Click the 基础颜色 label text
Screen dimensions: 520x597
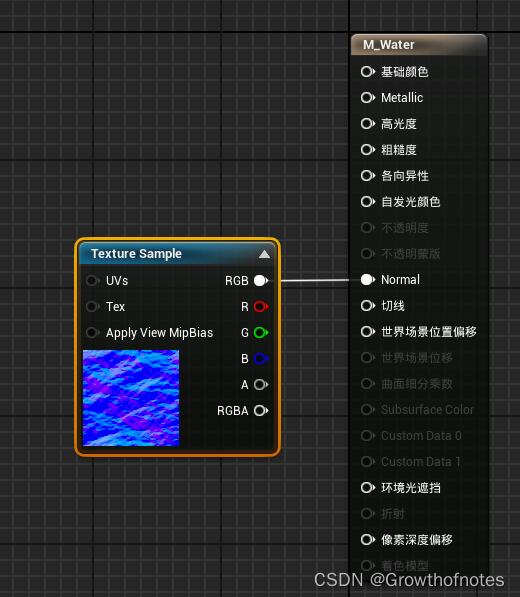[x=405, y=72]
